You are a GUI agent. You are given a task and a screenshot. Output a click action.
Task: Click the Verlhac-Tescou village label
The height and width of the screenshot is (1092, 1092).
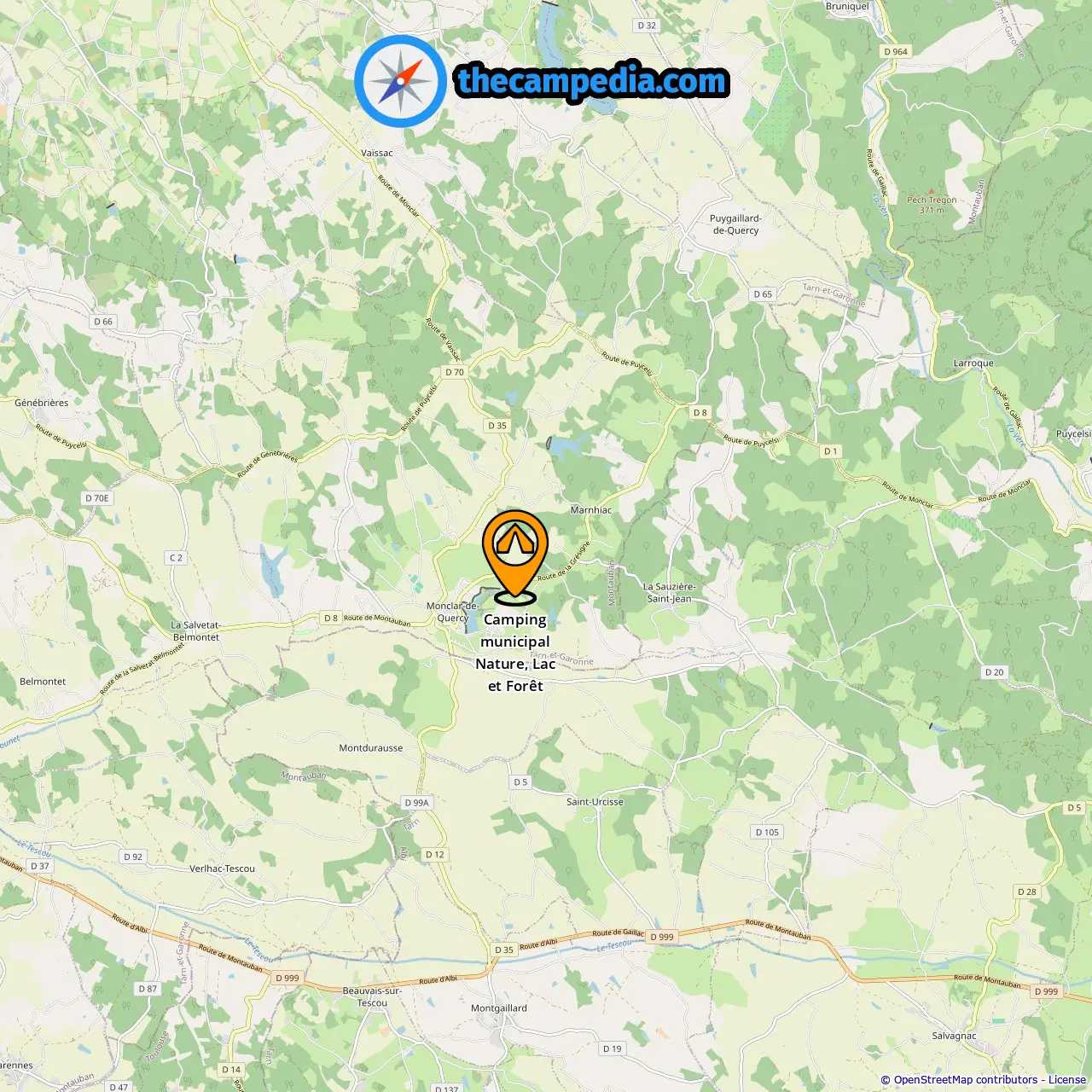222,868
